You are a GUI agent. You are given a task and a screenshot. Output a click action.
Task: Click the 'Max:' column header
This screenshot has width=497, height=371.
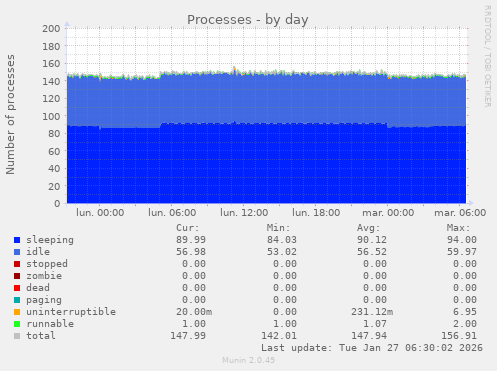point(459,228)
